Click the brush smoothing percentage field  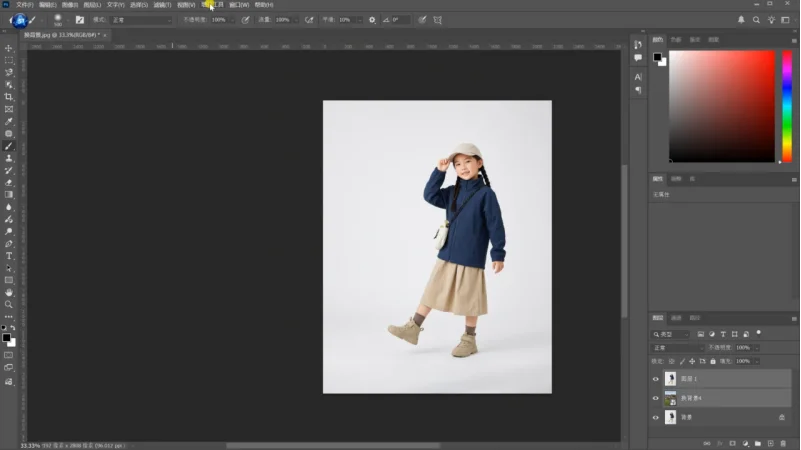(x=348, y=20)
